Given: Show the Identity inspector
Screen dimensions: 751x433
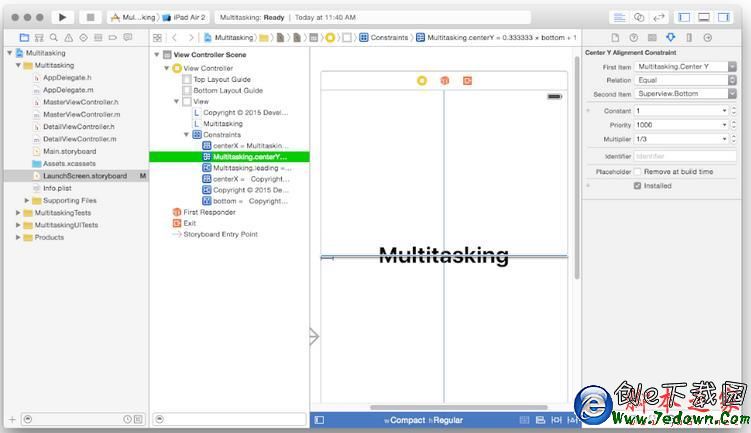Looking at the screenshot, I should tap(652, 37).
